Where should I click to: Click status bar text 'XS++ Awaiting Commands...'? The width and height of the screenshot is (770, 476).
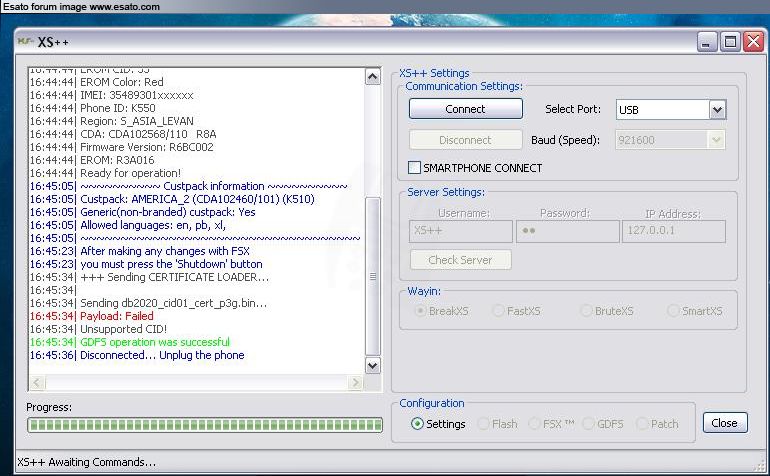point(86,462)
